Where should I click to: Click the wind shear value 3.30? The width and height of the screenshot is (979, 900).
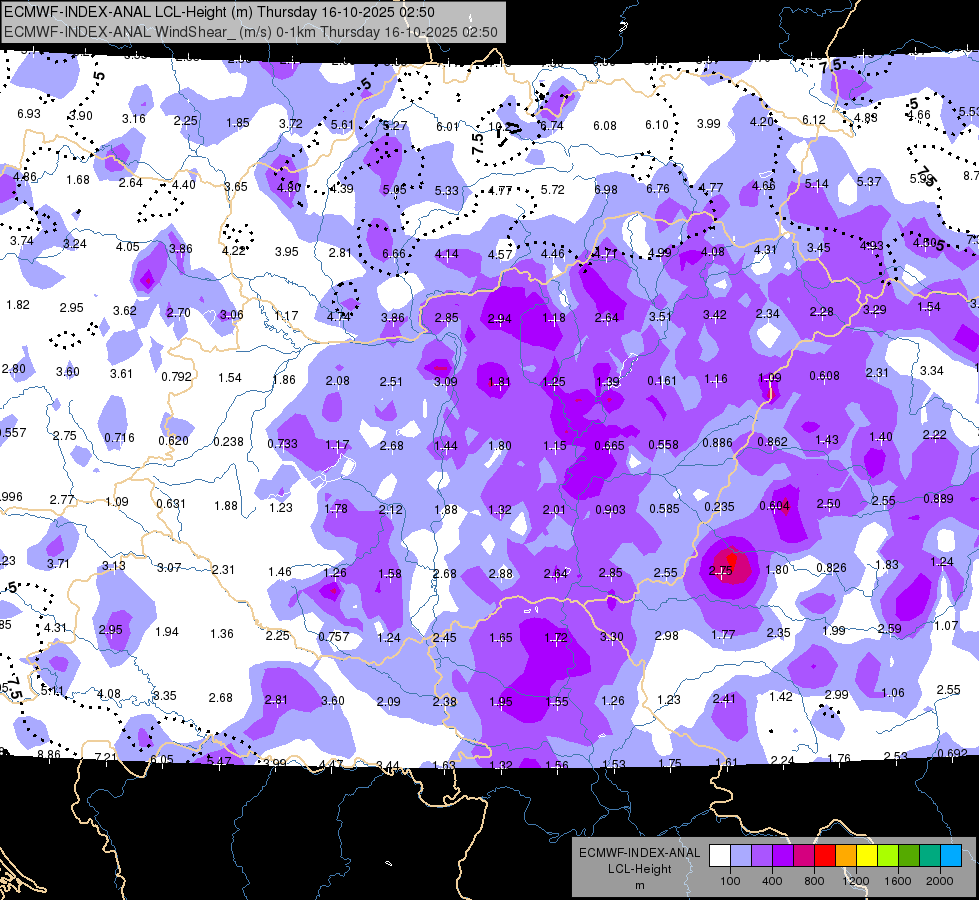(x=611, y=636)
